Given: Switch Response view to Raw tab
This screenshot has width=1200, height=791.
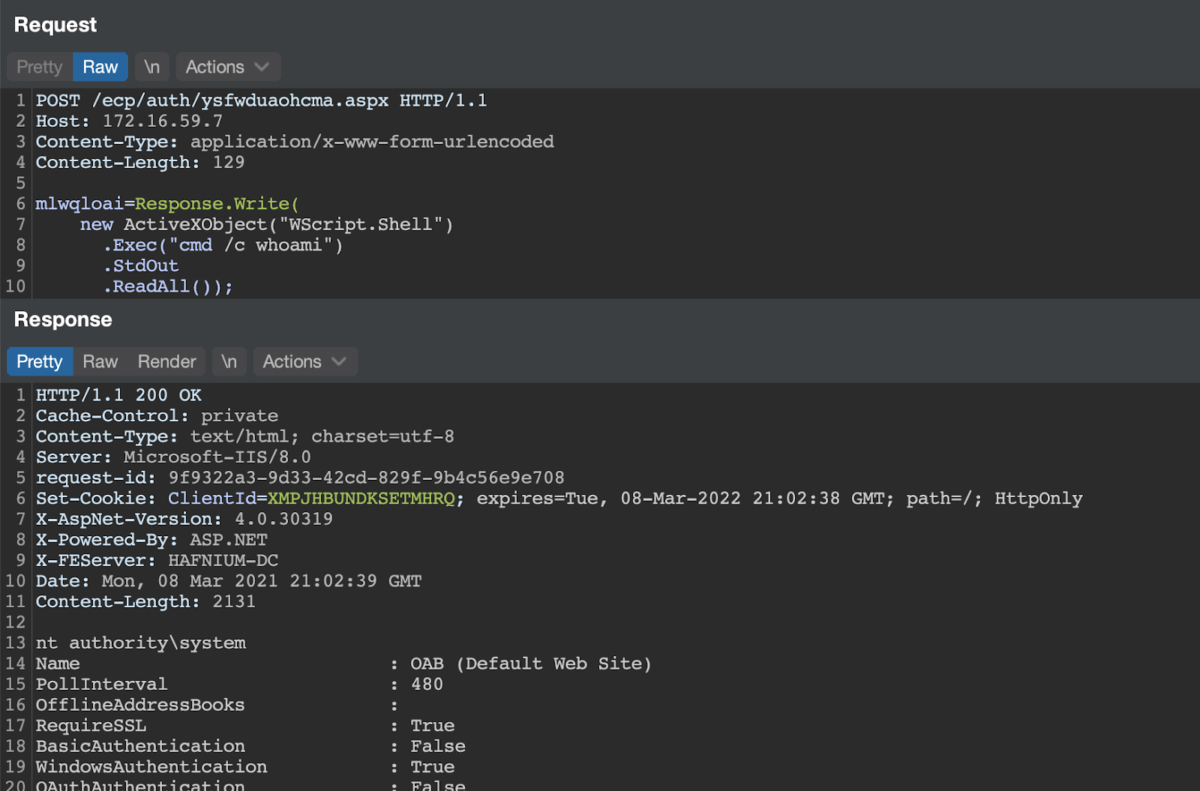Looking at the screenshot, I should pos(100,362).
